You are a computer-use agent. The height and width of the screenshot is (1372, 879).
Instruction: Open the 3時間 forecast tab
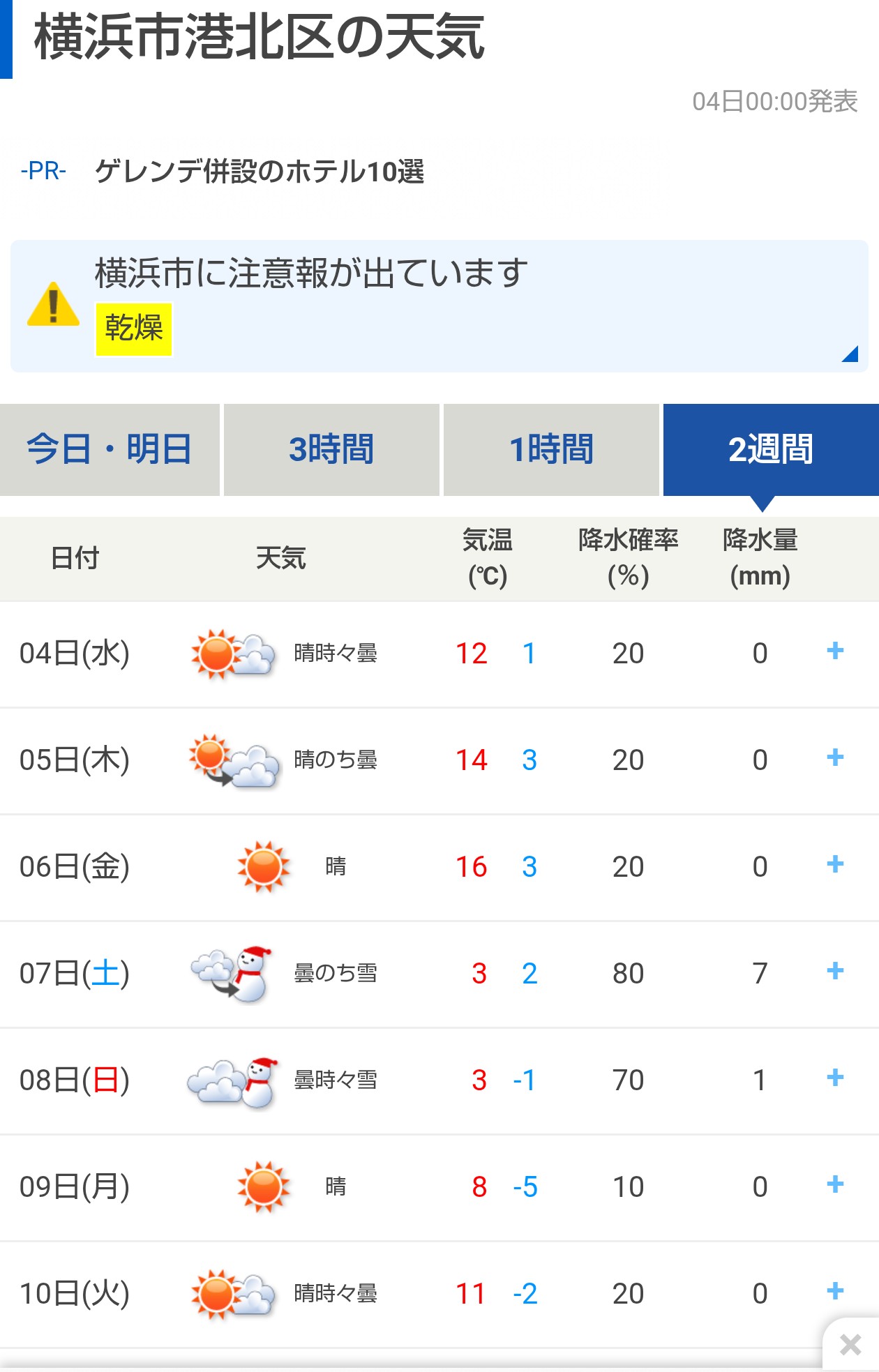coord(331,449)
